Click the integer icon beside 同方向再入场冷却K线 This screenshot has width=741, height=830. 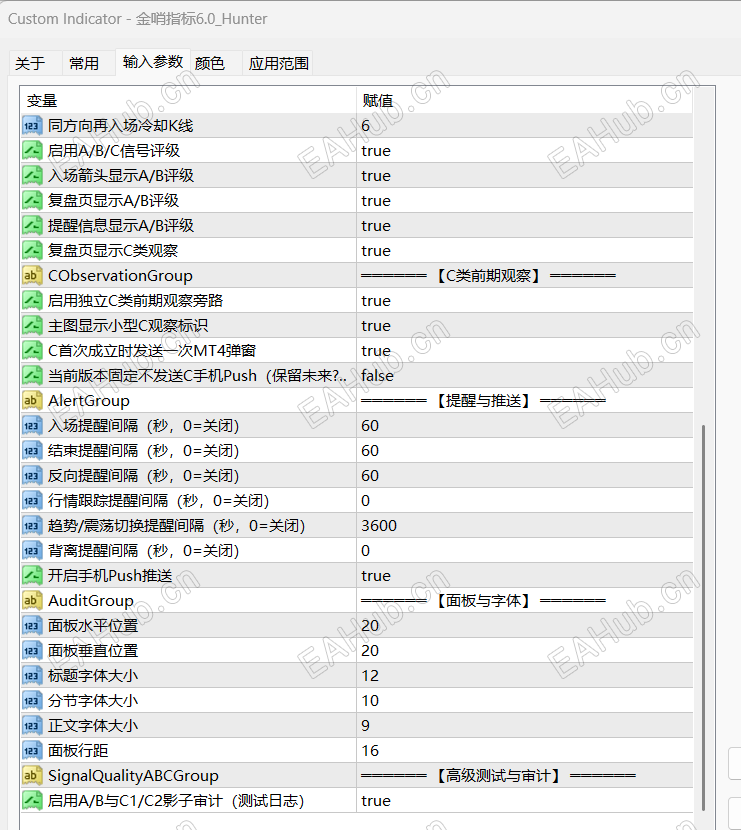click(x=32, y=126)
